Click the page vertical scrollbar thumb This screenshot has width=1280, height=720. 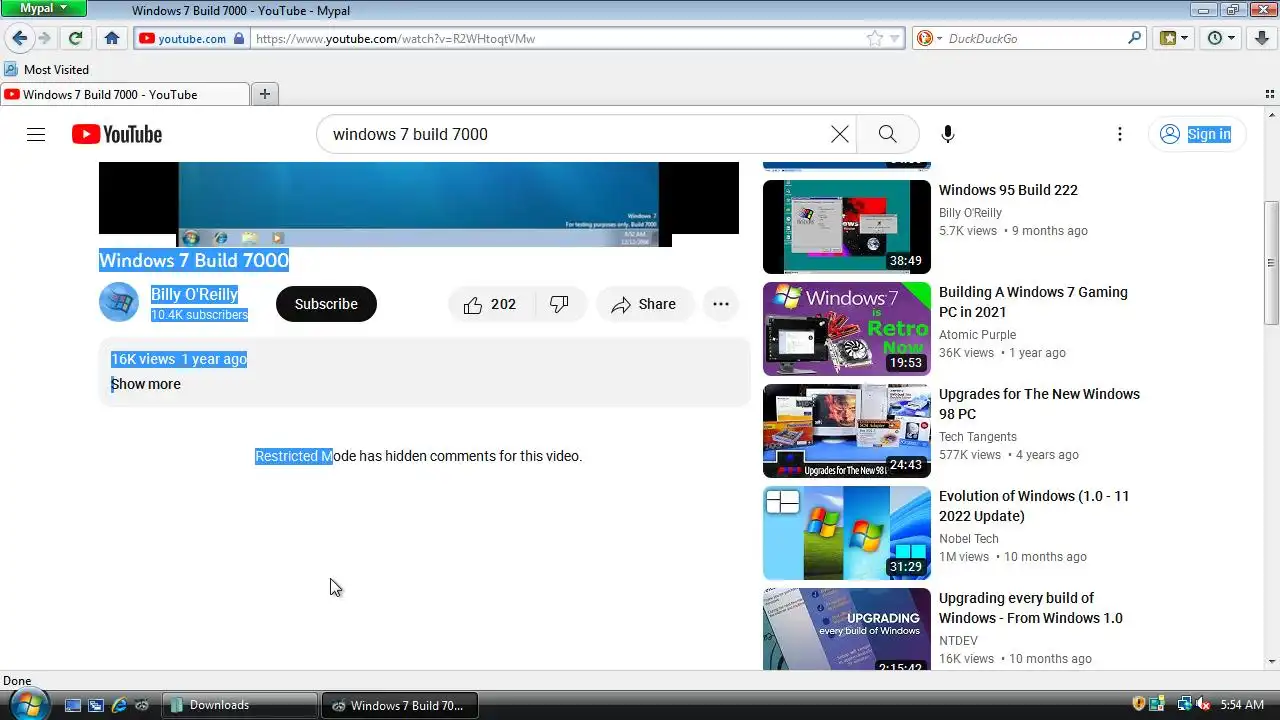[1271, 262]
